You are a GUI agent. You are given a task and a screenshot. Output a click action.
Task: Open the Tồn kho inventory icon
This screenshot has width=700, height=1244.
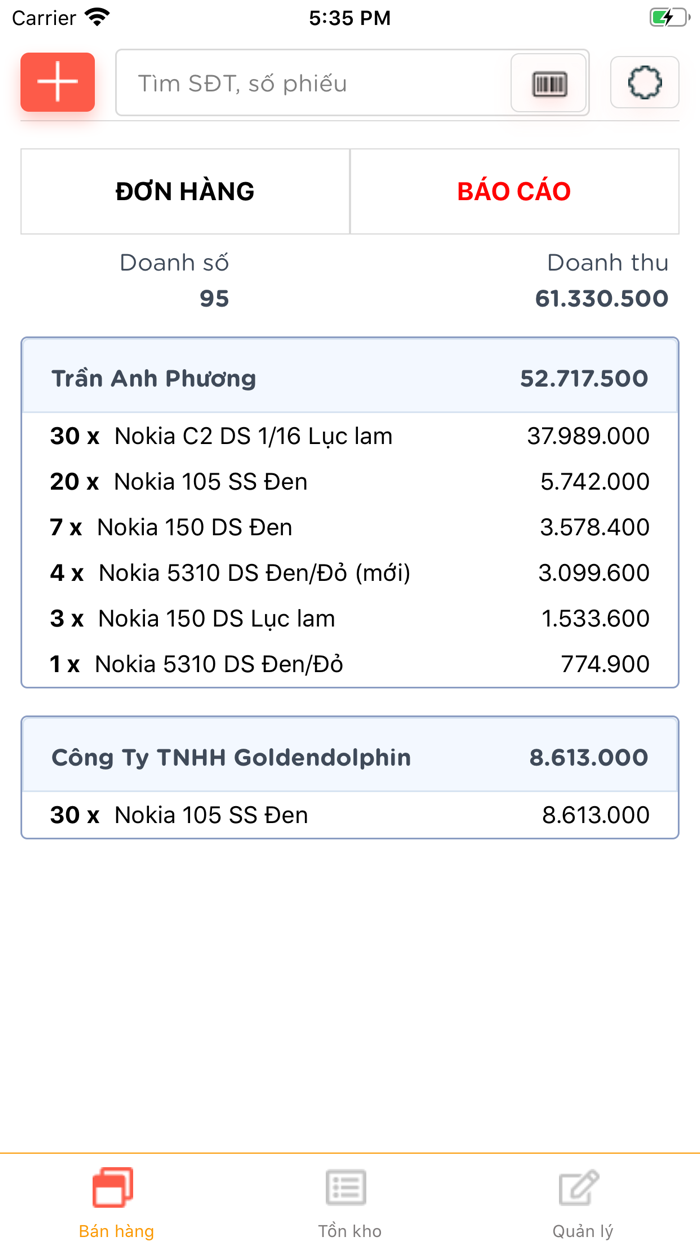347,1189
